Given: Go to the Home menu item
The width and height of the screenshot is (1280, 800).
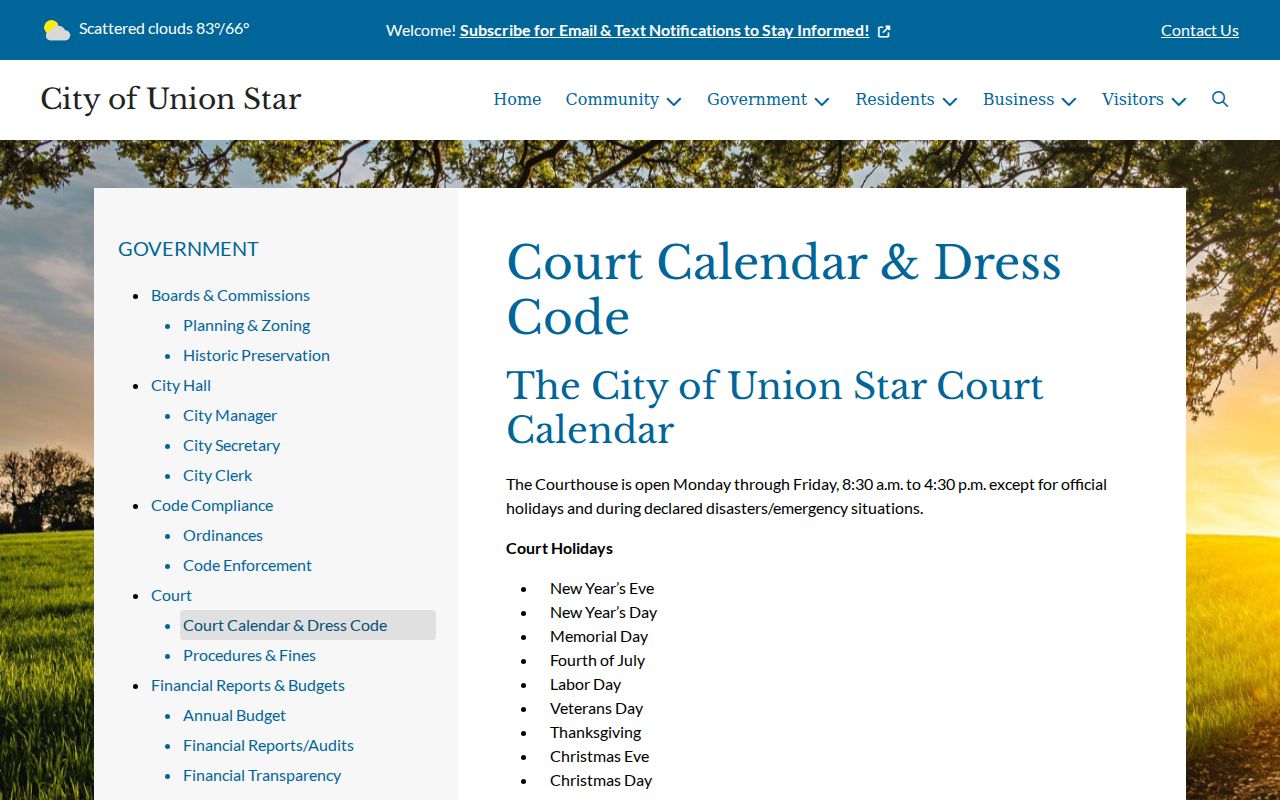Looking at the screenshot, I should pos(517,99).
